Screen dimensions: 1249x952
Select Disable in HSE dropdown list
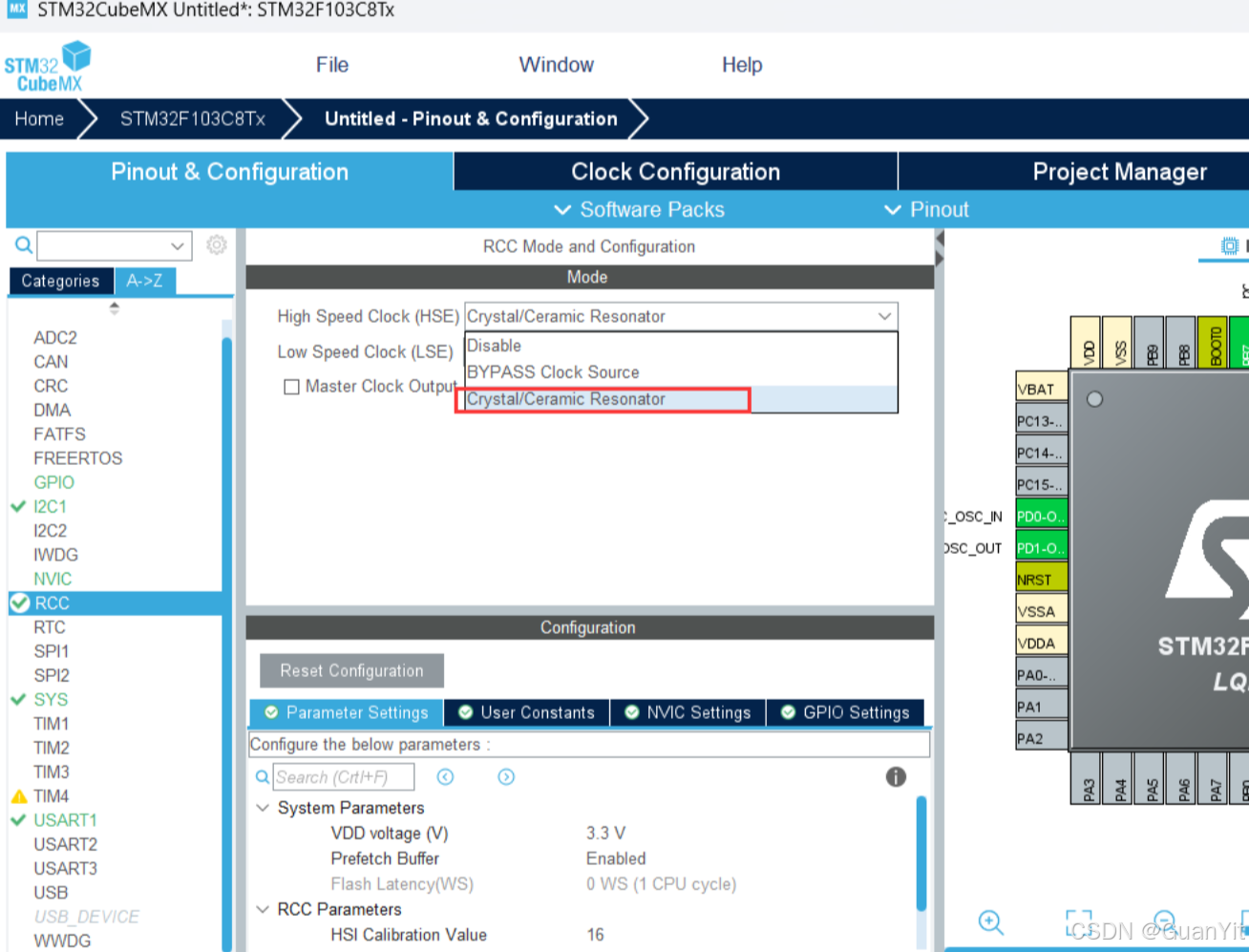tap(681, 346)
